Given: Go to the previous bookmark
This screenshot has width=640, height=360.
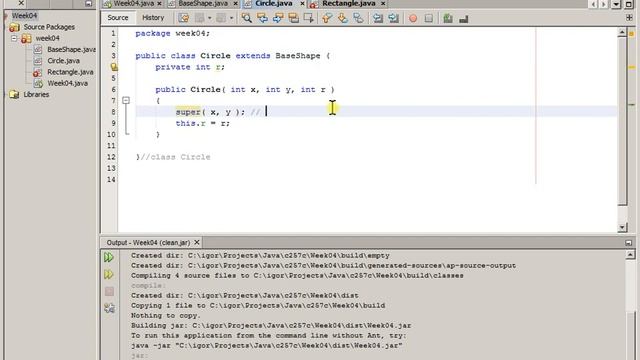Looking at the screenshot, I should [327, 18].
